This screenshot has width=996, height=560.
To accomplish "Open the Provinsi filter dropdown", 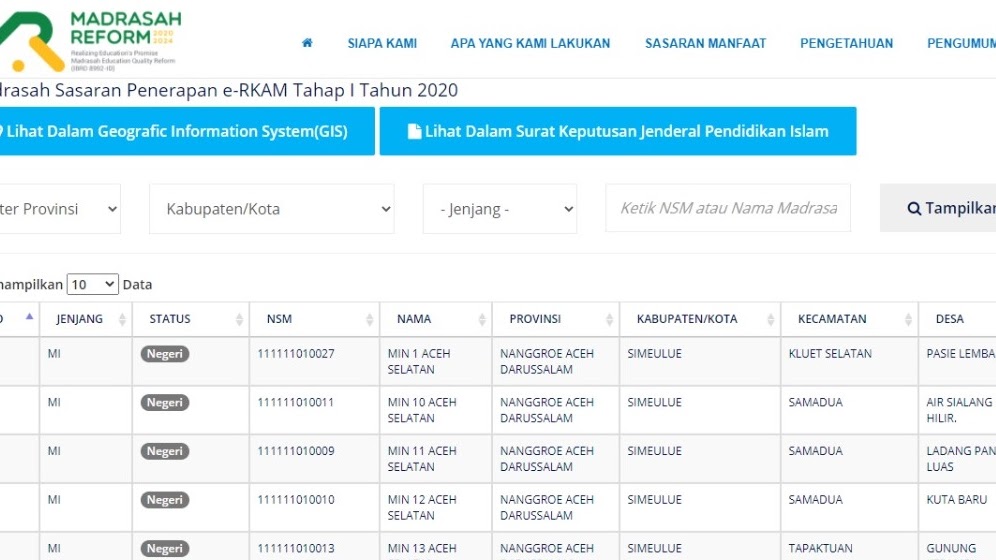I will pyautogui.click(x=60, y=209).
